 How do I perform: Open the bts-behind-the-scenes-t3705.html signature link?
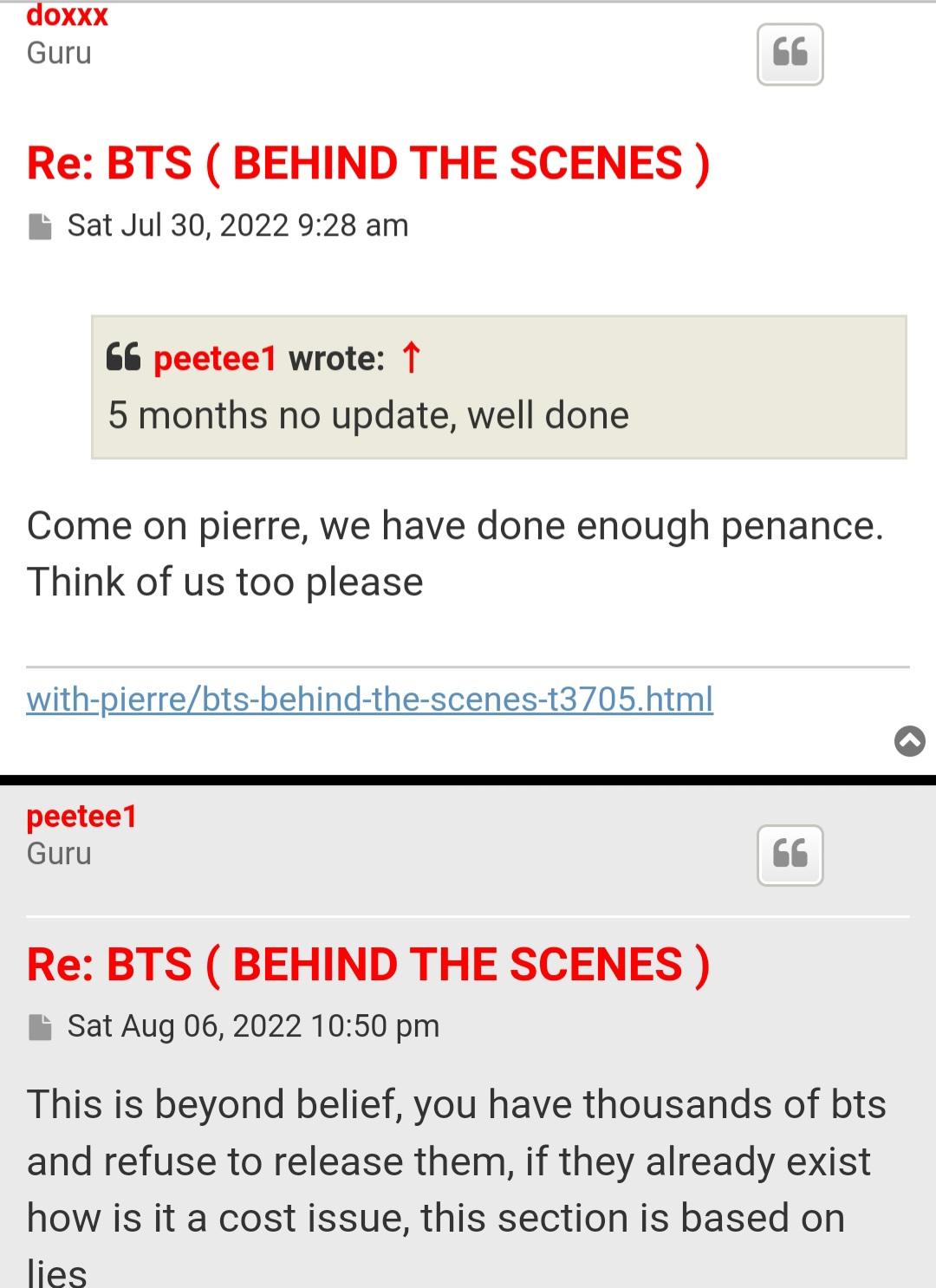pyautogui.click(x=369, y=699)
